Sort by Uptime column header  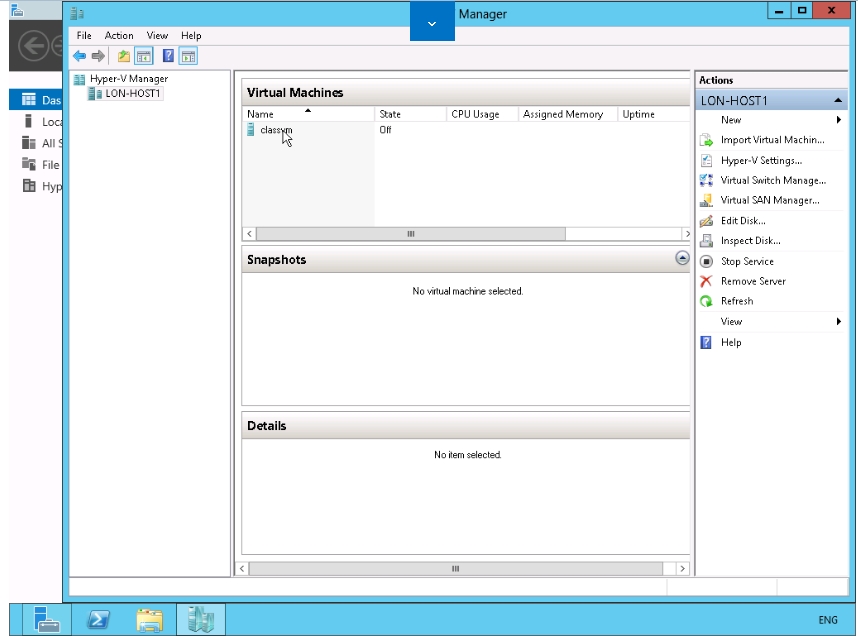click(x=653, y=114)
